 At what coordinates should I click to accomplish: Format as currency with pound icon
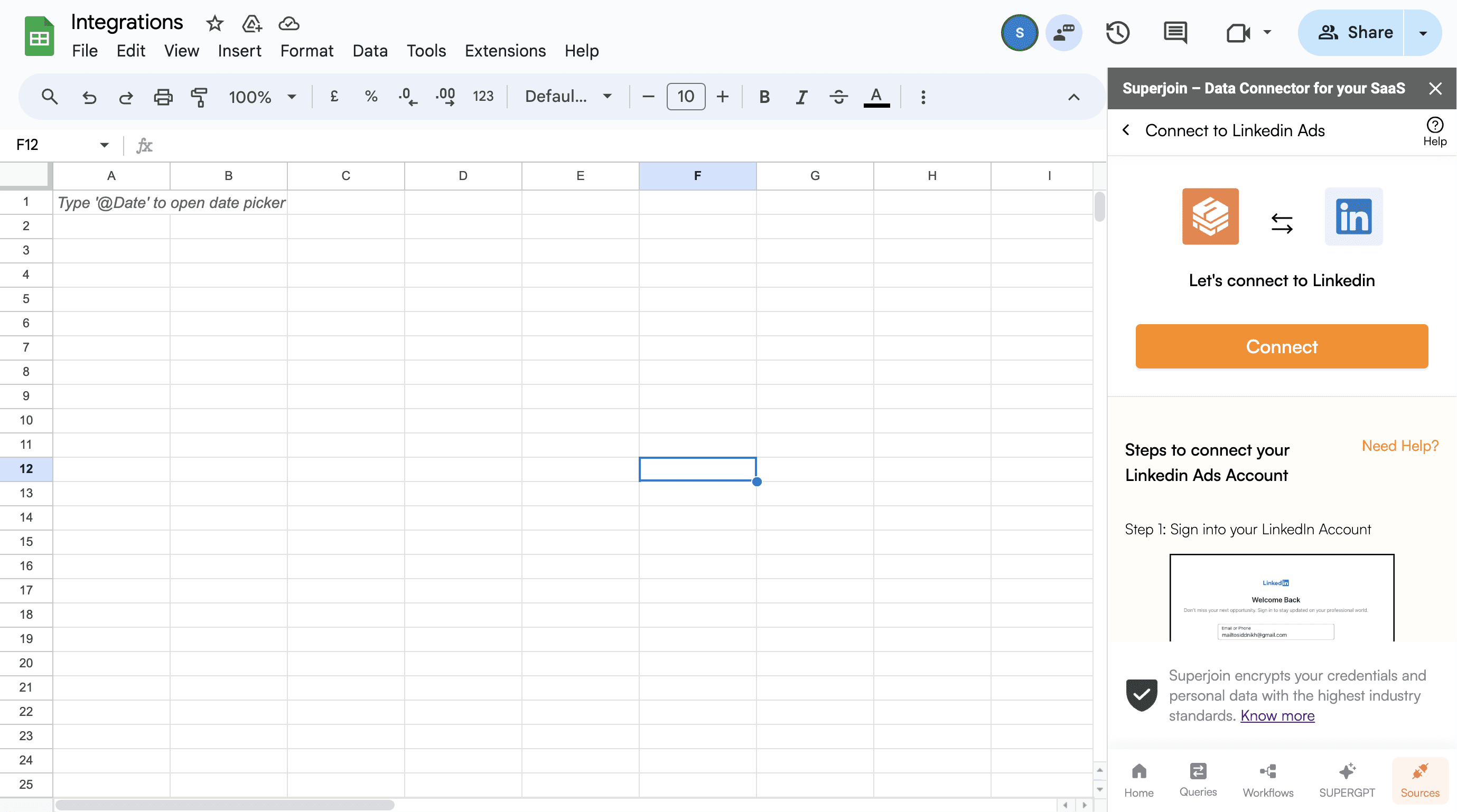[334, 97]
